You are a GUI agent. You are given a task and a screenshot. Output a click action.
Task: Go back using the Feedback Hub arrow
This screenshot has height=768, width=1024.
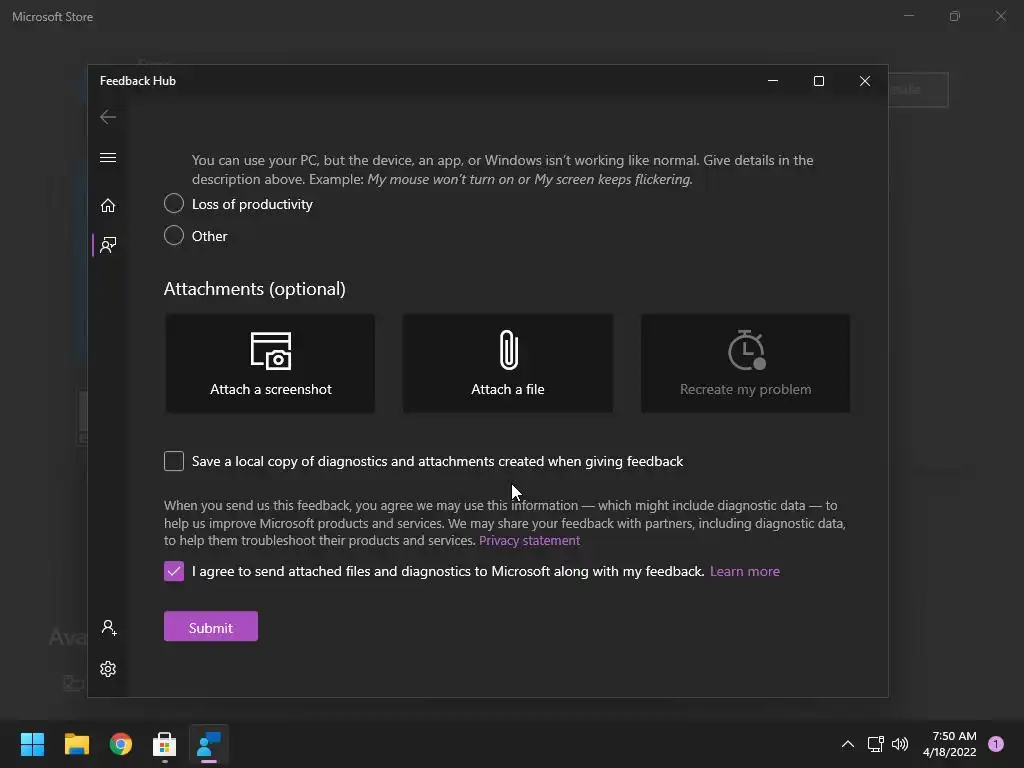[x=108, y=117]
